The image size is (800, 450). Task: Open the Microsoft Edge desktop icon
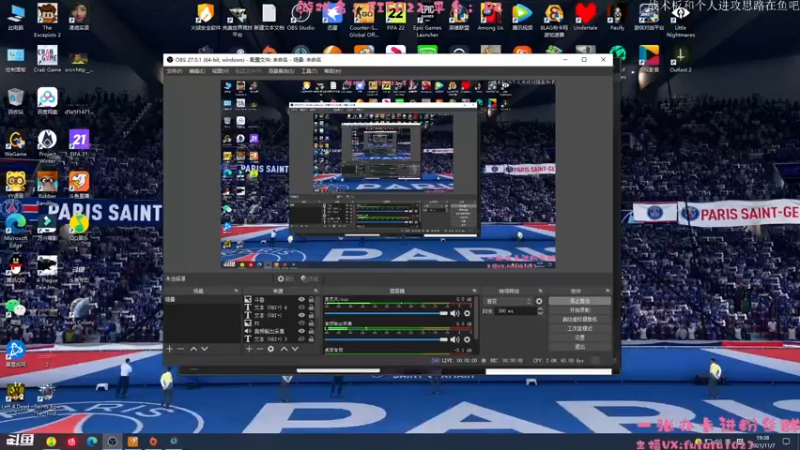[x=16, y=231]
